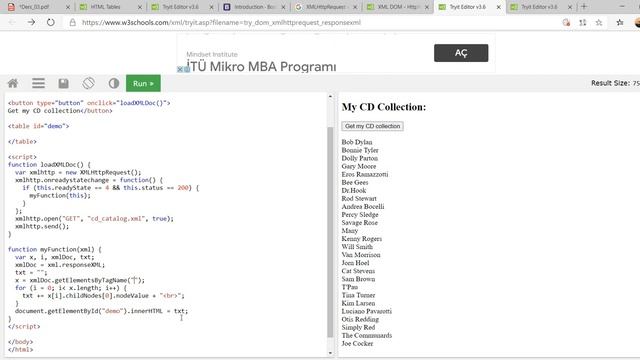Image resolution: width=640 pixels, height=360 pixels.
Task: Click 'Bonnie Tyler' in the result list
Action: pyautogui.click(x=360, y=150)
